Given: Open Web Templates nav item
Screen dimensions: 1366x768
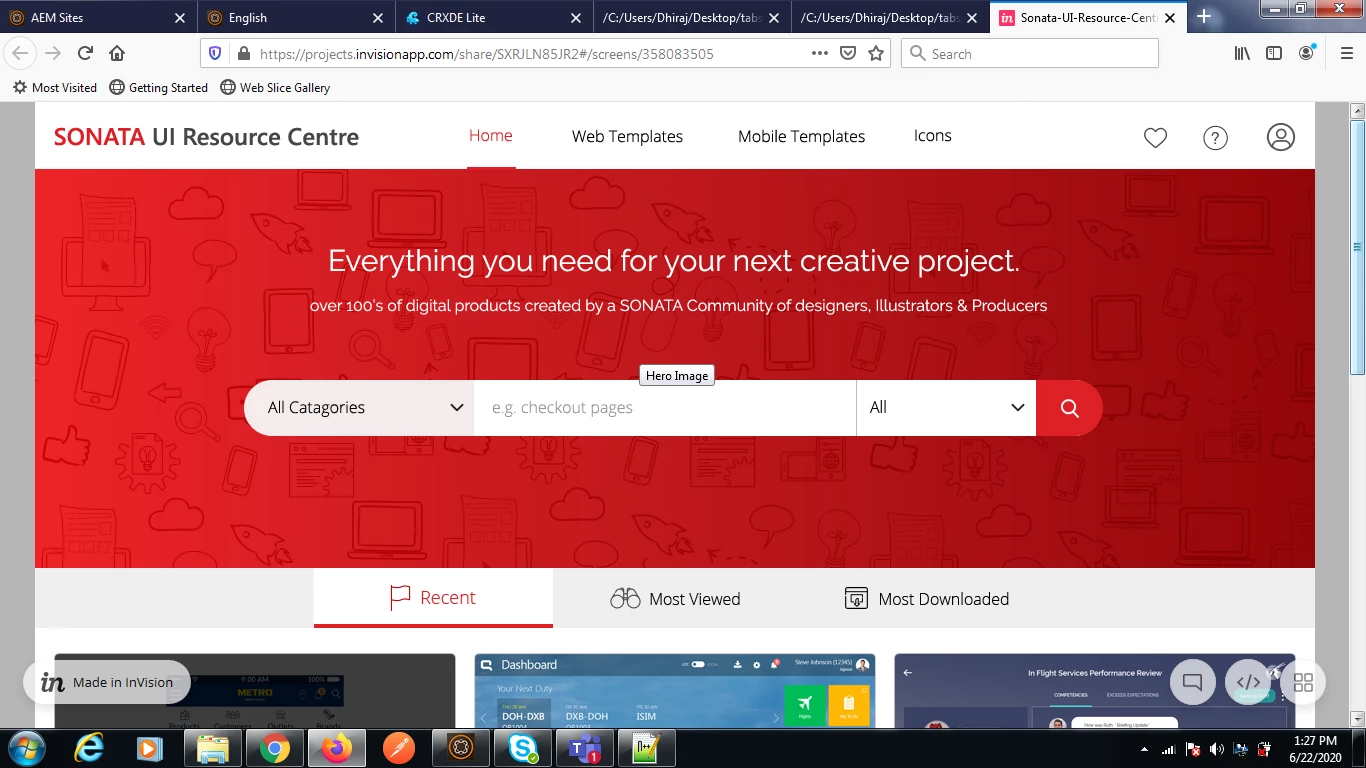Looking at the screenshot, I should tap(627, 137).
